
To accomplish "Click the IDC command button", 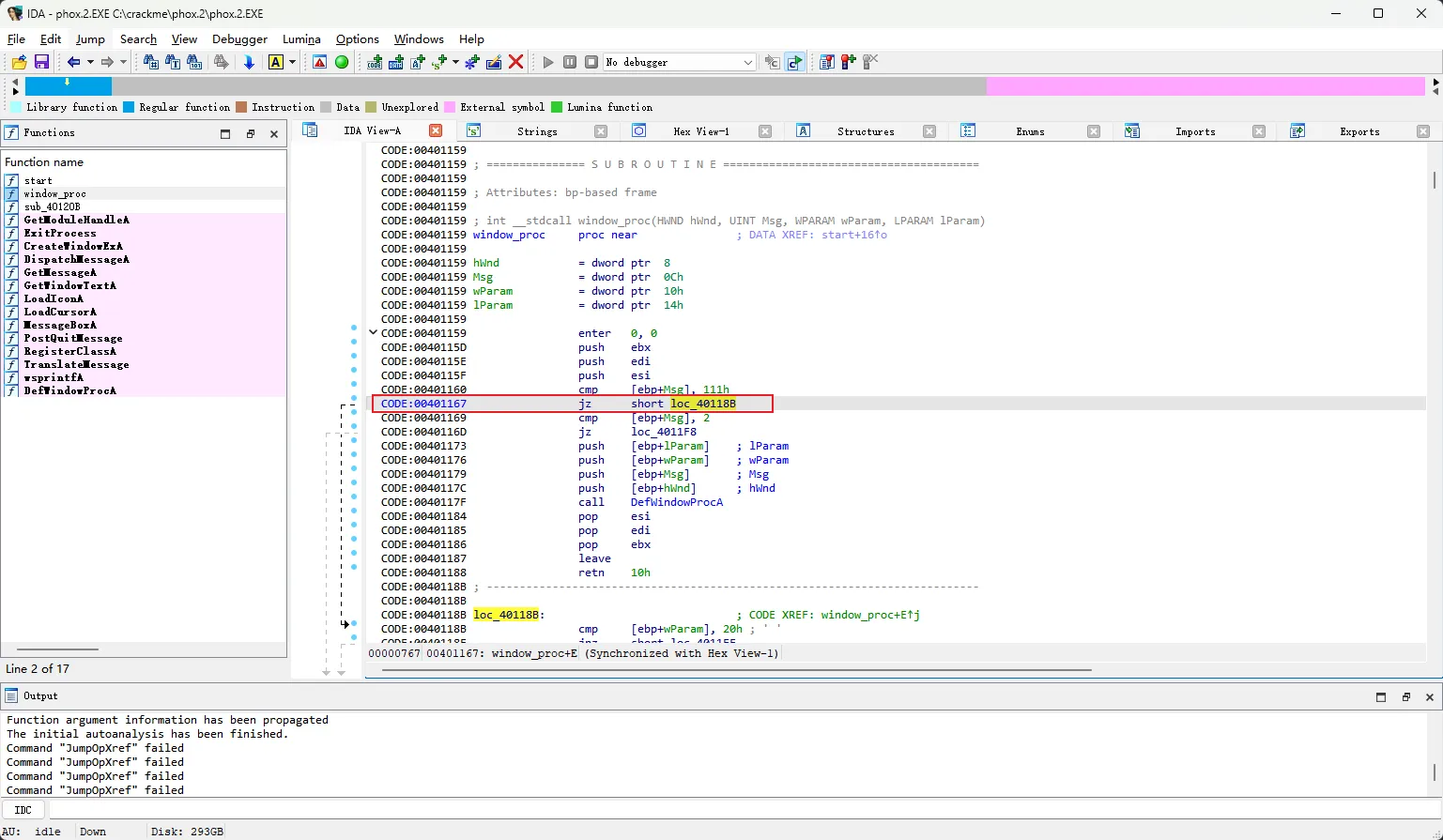I will point(23,810).
